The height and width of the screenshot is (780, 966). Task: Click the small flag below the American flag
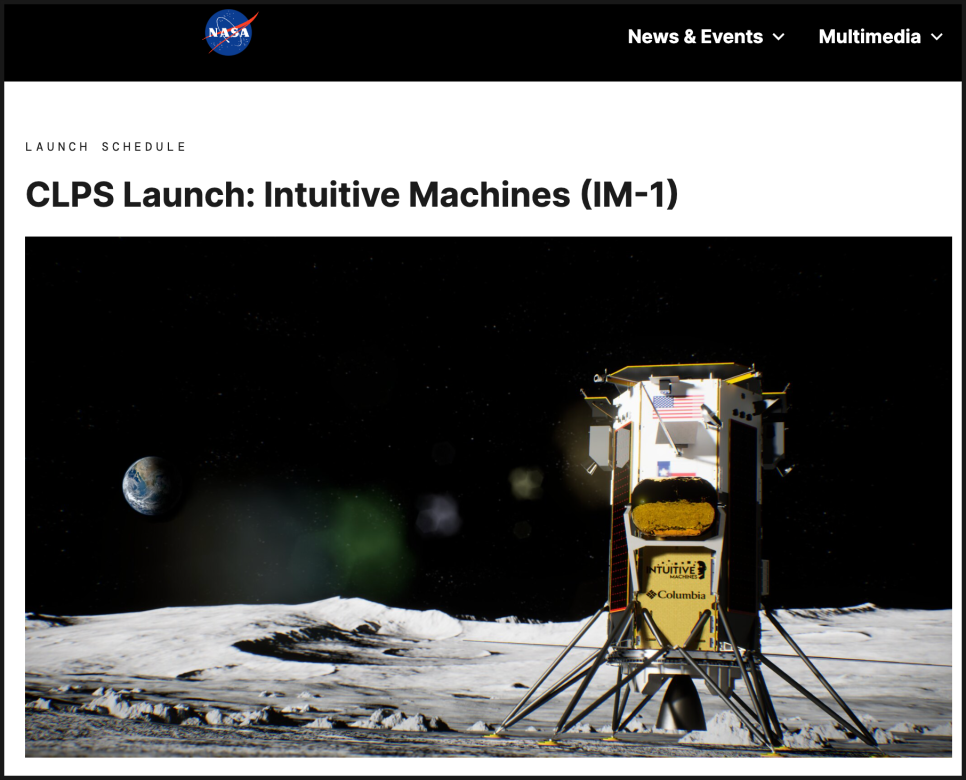click(x=675, y=468)
